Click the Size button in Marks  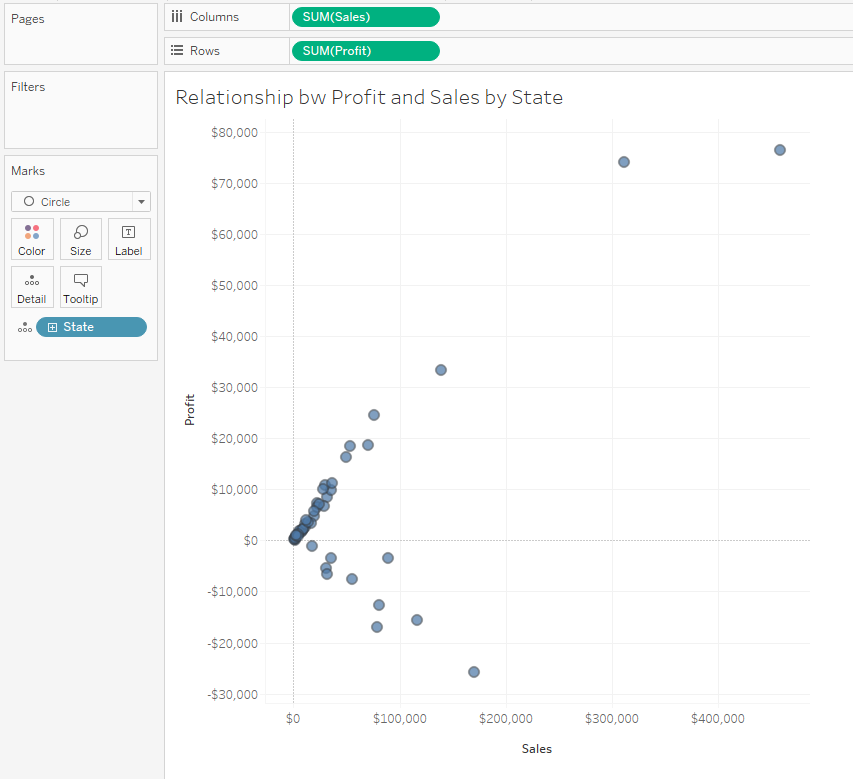81,239
